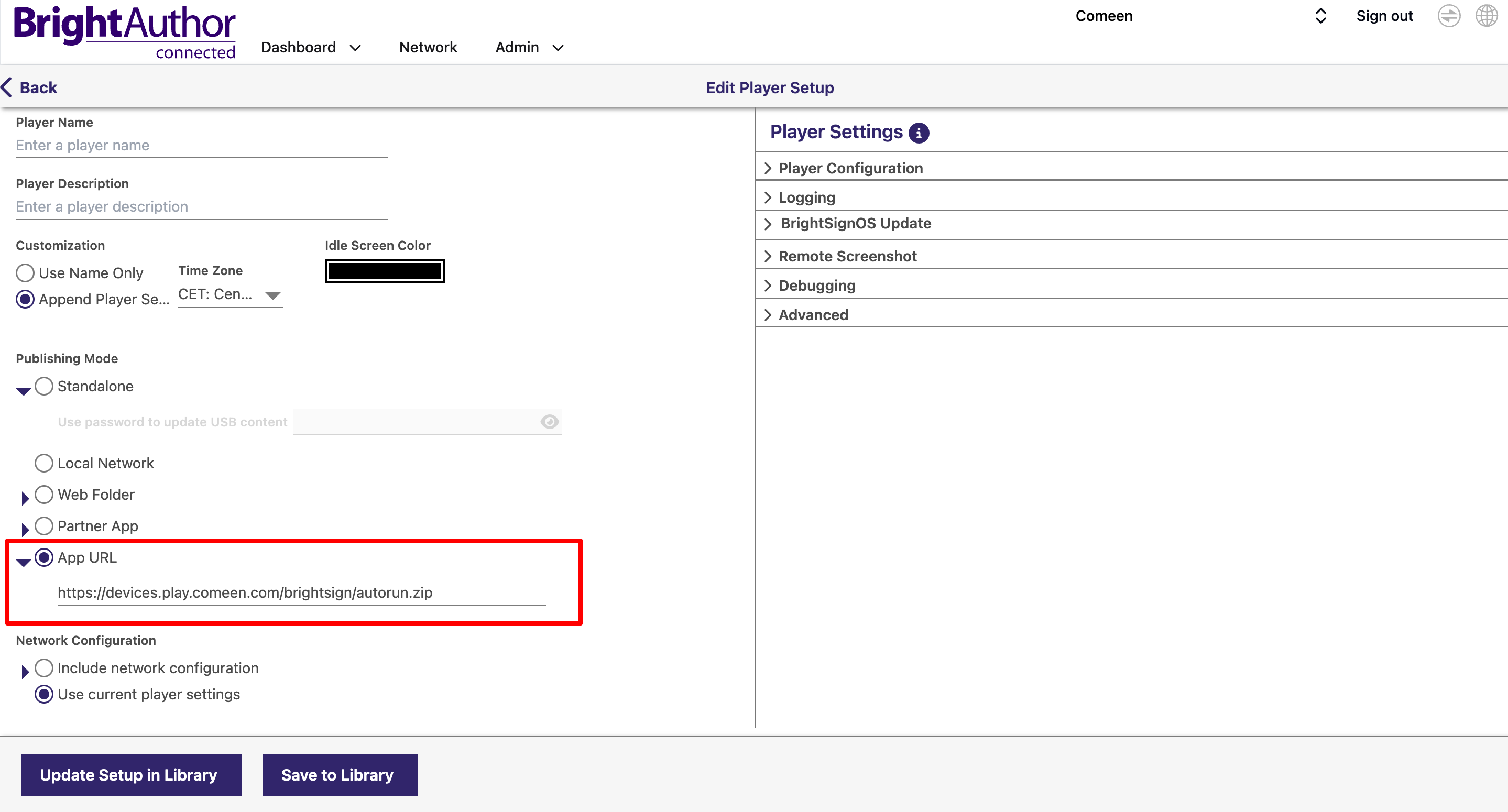Select Use current player settings
Viewport: 1508px width, 812px height.
pos(44,694)
